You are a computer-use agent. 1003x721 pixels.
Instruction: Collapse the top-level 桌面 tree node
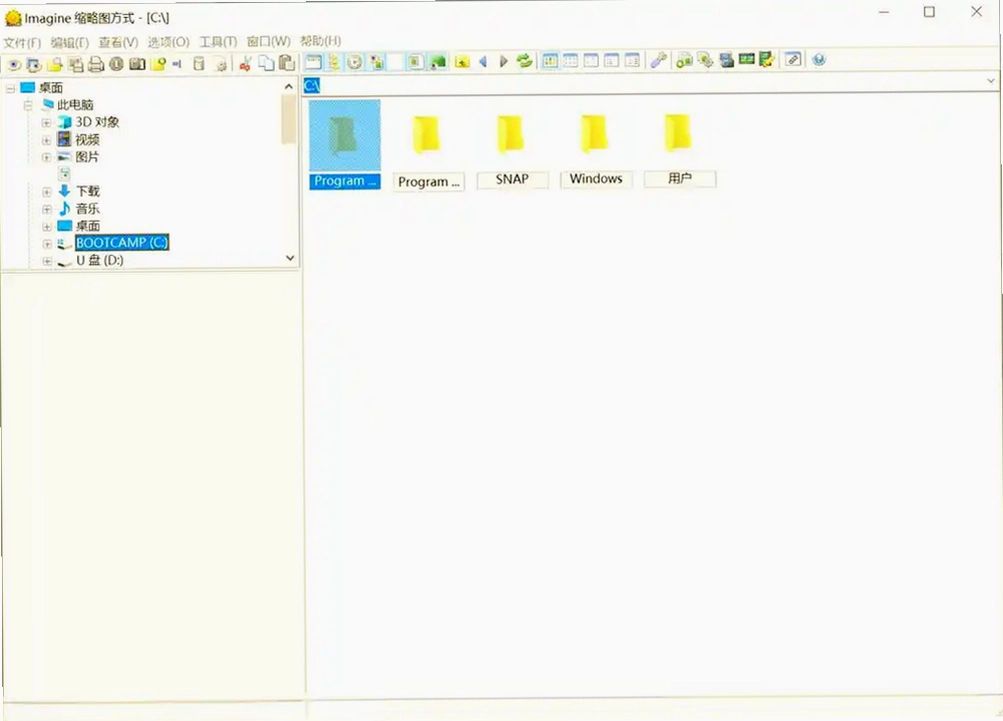10,88
